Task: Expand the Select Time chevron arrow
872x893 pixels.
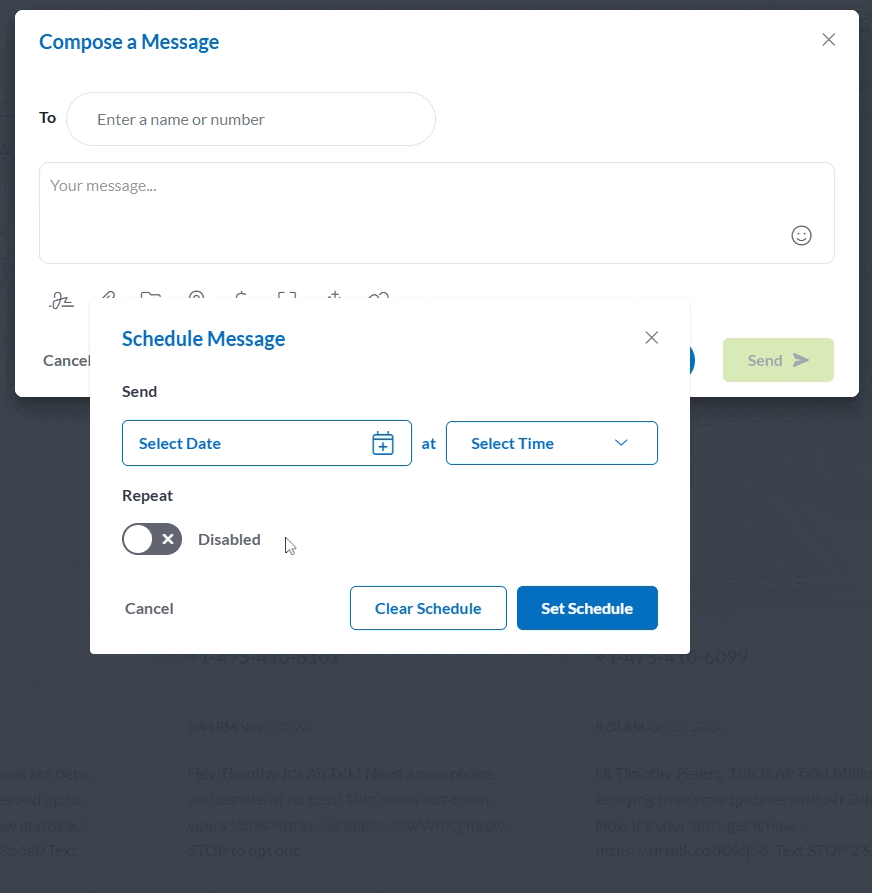Action: pyautogui.click(x=621, y=443)
